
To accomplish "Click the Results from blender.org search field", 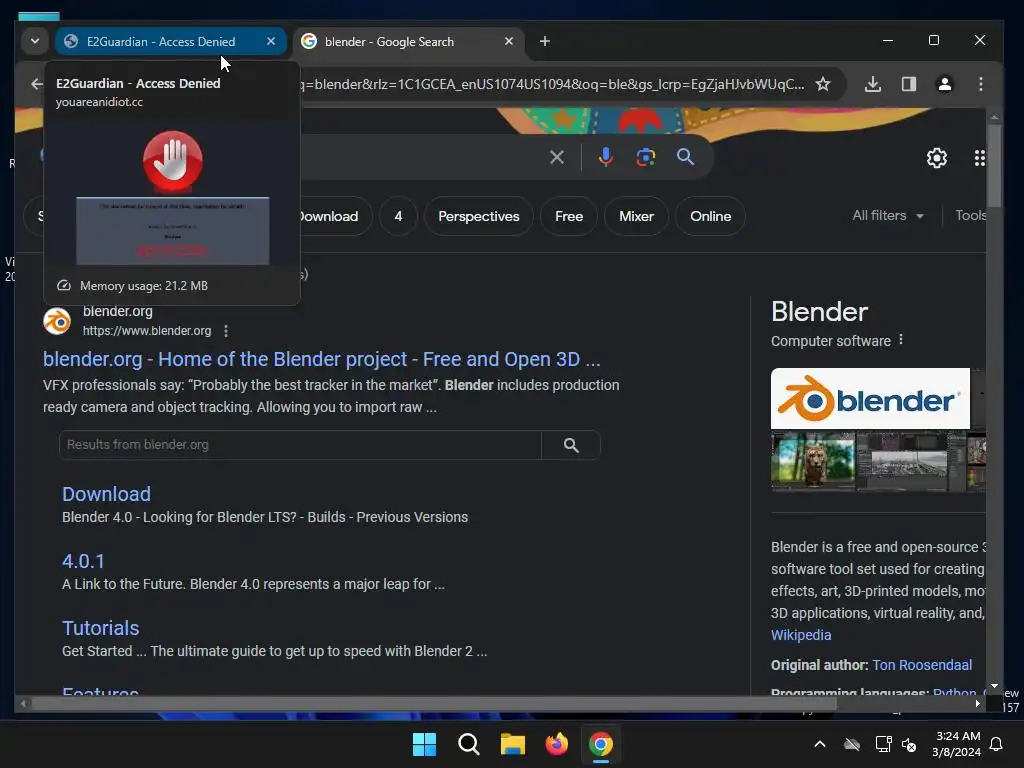I will click(300, 445).
